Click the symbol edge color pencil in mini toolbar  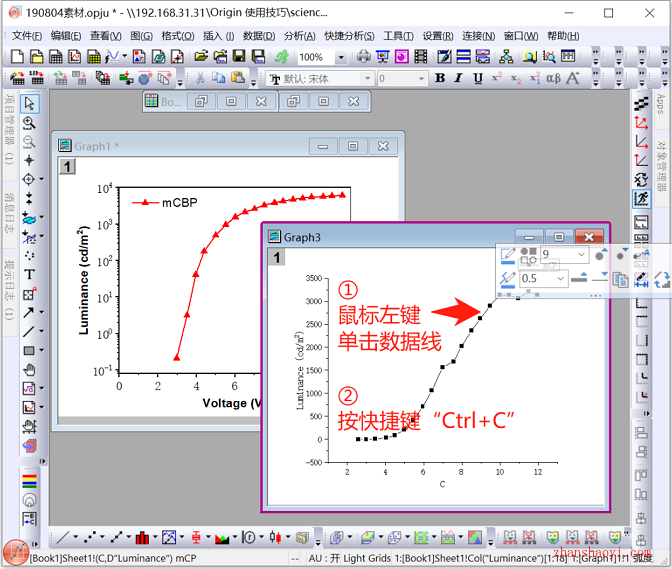tap(508, 255)
